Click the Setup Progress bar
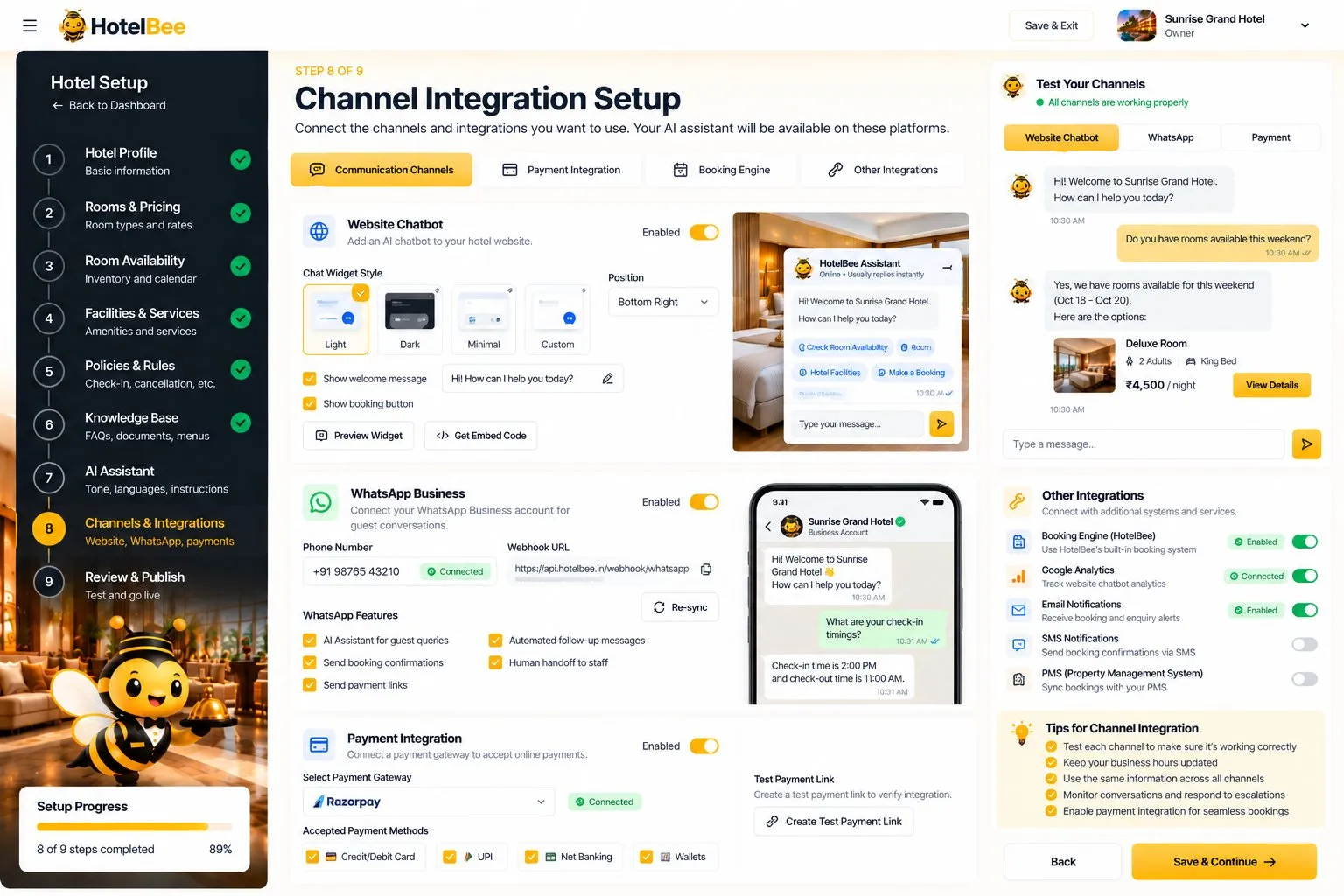Image resolution: width=1344 pixels, height=896 pixels. (x=134, y=827)
